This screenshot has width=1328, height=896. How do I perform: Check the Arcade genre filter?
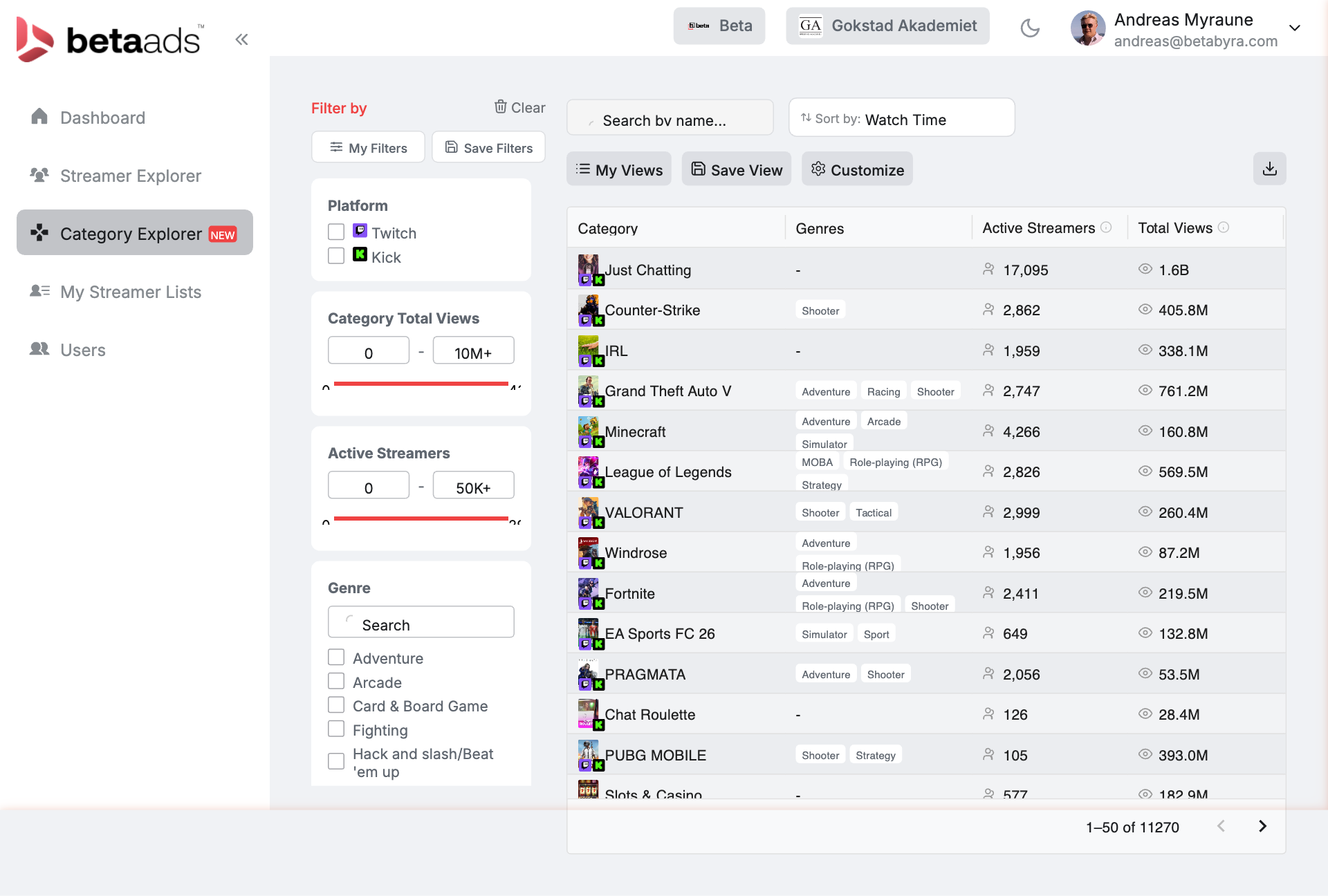336,681
